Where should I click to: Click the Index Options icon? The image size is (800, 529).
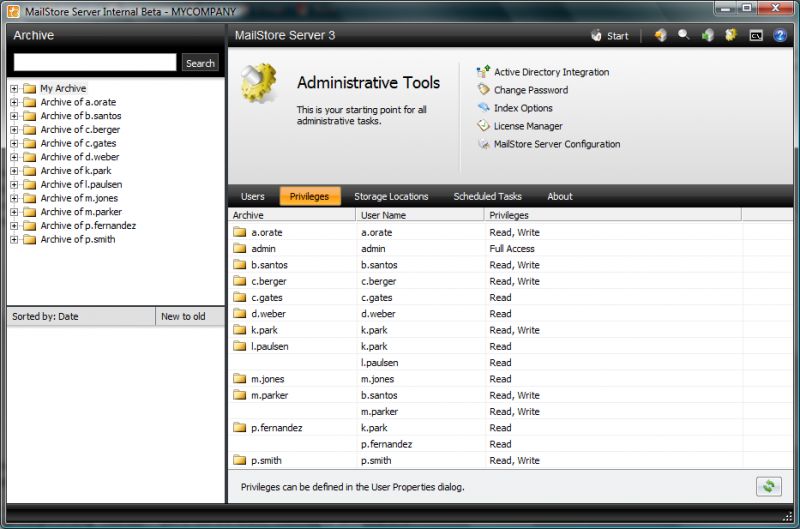point(483,108)
